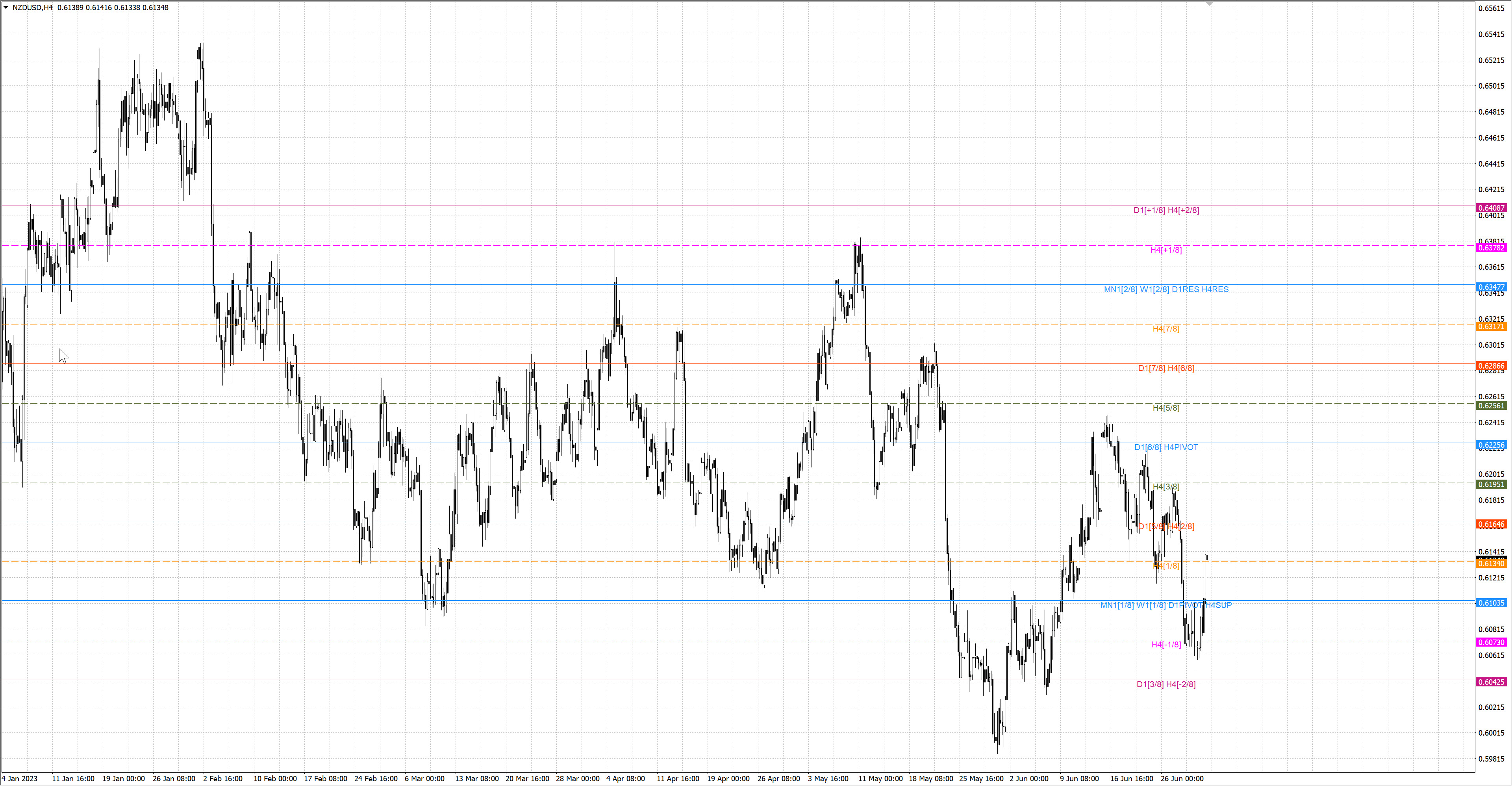The height and width of the screenshot is (786, 1512).
Task: Click the 17 Feb 08:00 time label
Action: click(x=326, y=779)
